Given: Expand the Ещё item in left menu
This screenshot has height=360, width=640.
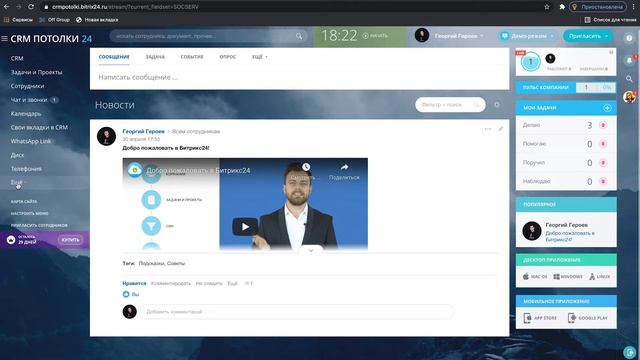Looking at the screenshot, I should tap(18, 182).
